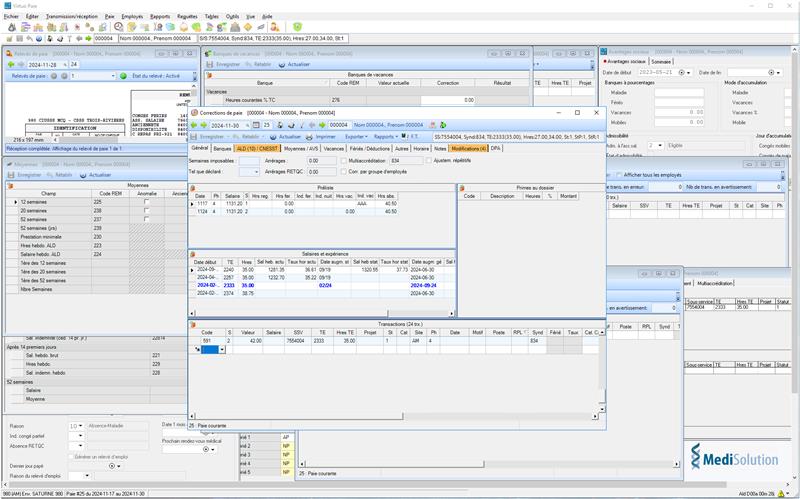
Task: Go to next employee with main green arrow
Action: click(x=88, y=38)
